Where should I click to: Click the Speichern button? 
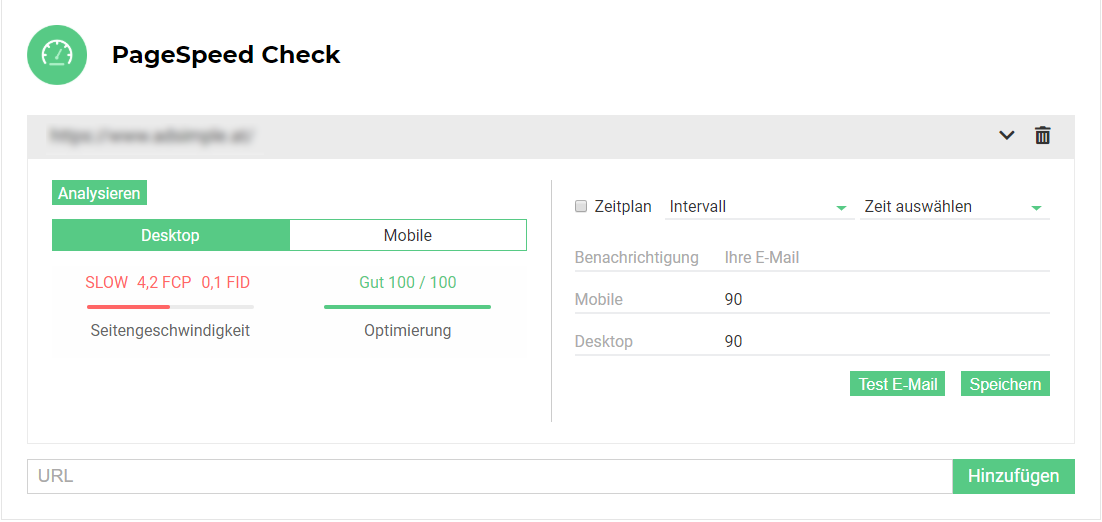click(1005, 384)
